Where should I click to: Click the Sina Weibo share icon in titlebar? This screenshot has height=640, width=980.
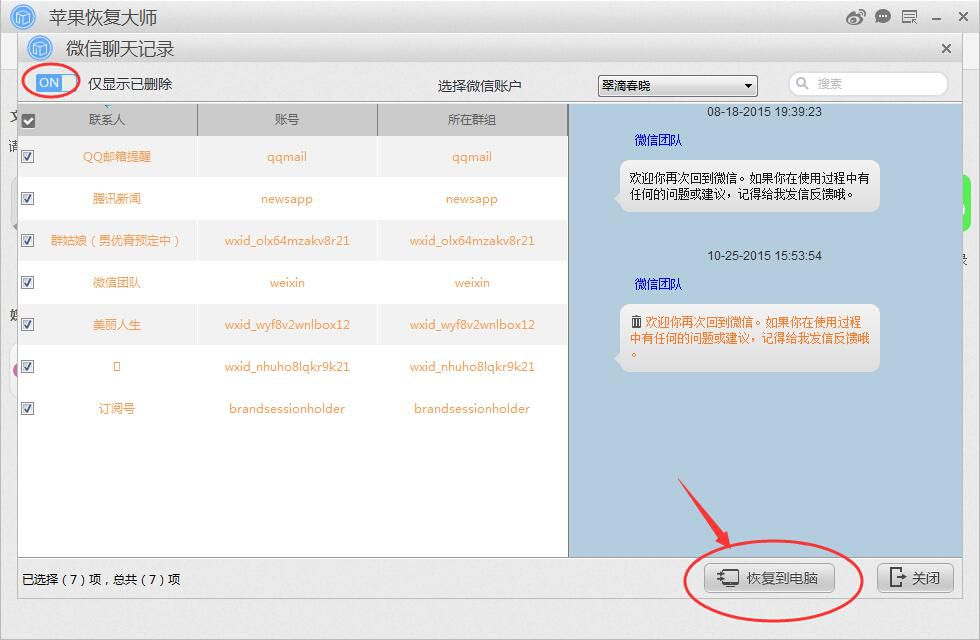tap(856, 17)
